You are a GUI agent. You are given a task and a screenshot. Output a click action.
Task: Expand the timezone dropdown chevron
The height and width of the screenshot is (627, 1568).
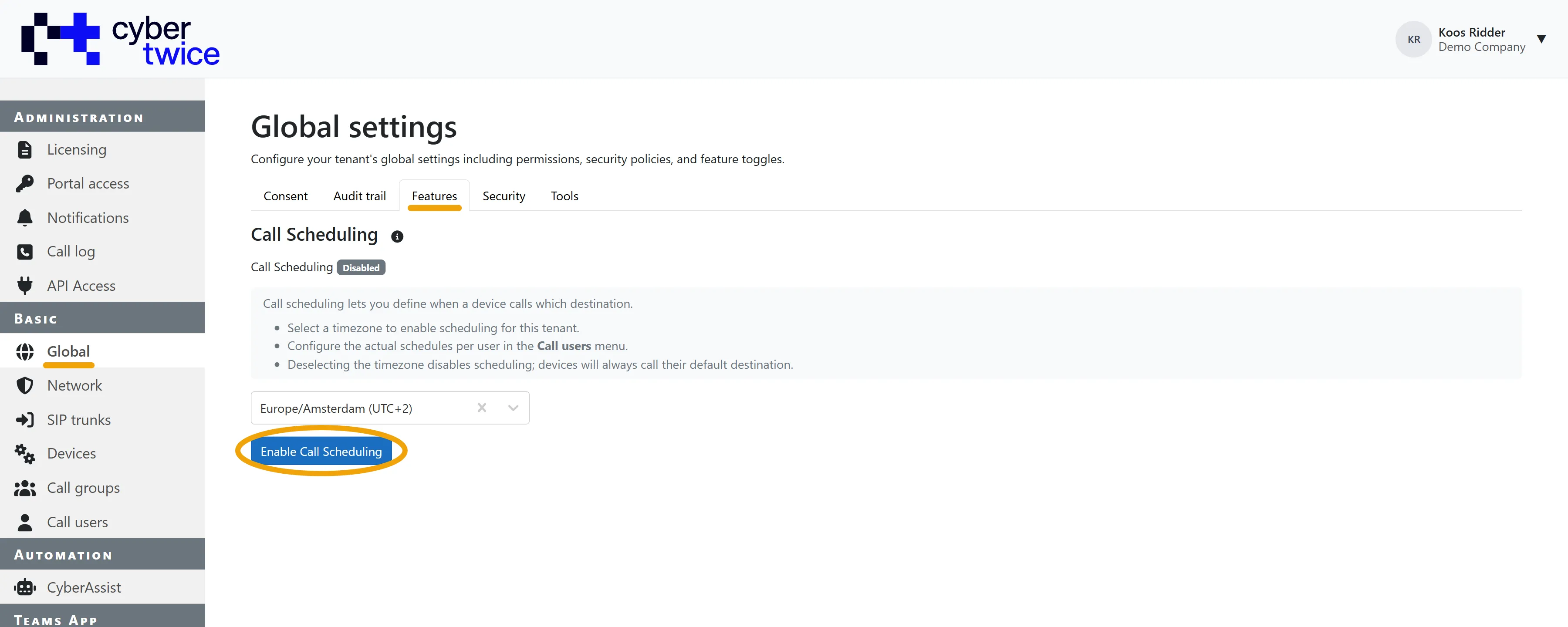tap(513, 408)
